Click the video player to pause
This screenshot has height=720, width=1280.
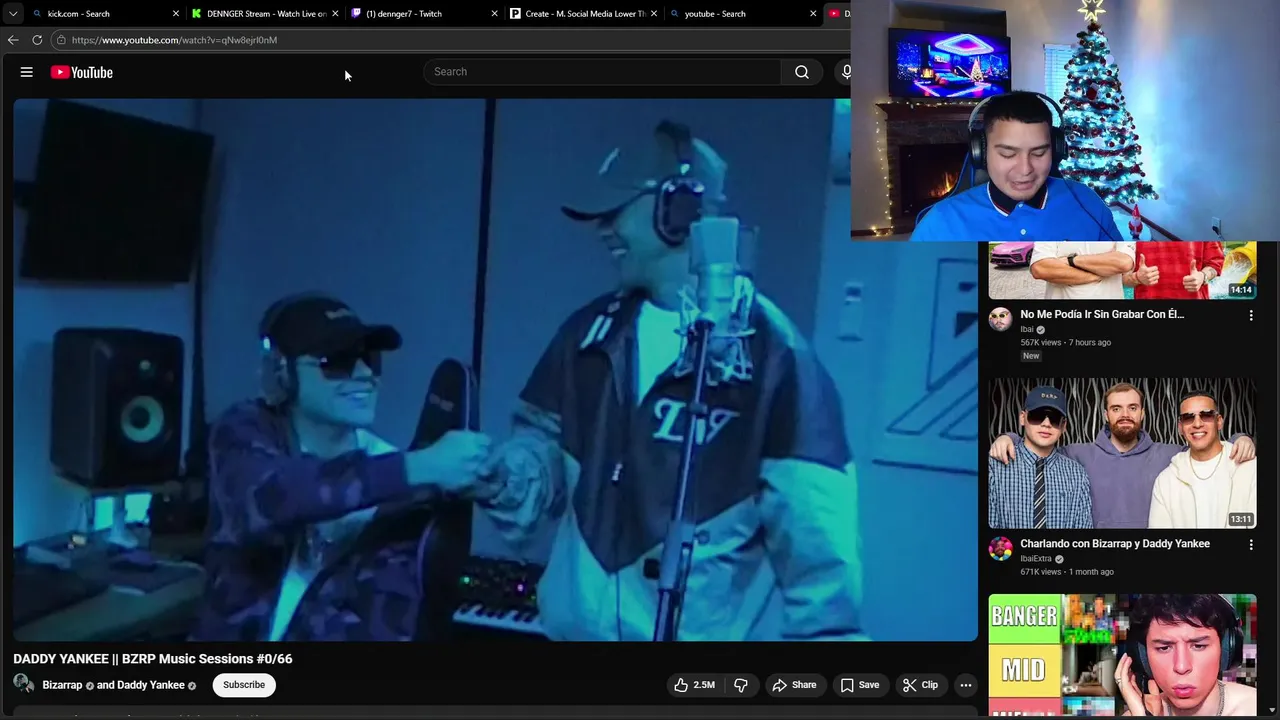point(495,370)
